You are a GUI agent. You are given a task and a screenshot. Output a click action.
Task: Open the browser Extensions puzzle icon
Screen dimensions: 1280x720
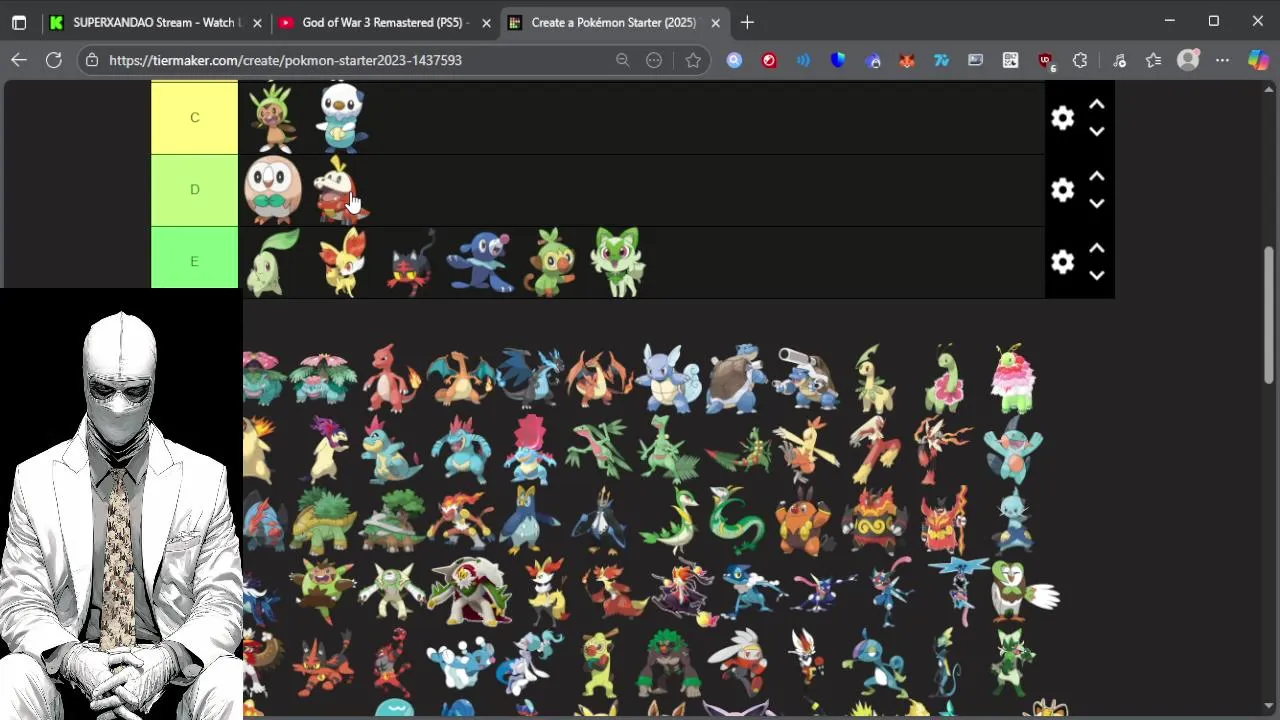[1080, 60]
